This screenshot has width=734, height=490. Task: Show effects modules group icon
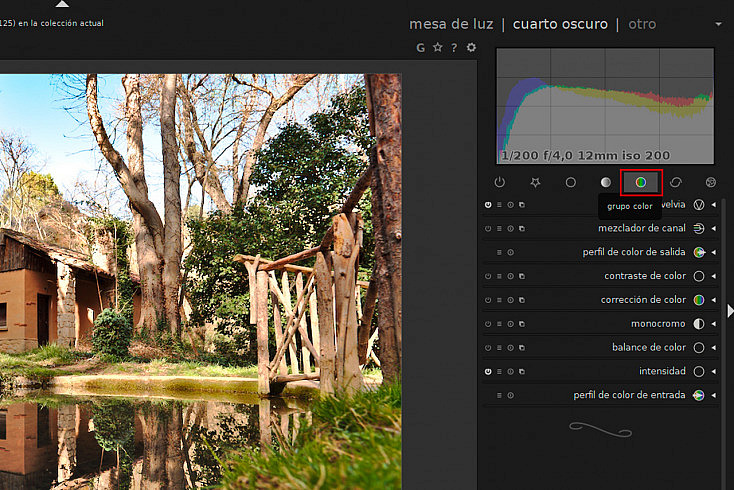click(x=711, y=182)
